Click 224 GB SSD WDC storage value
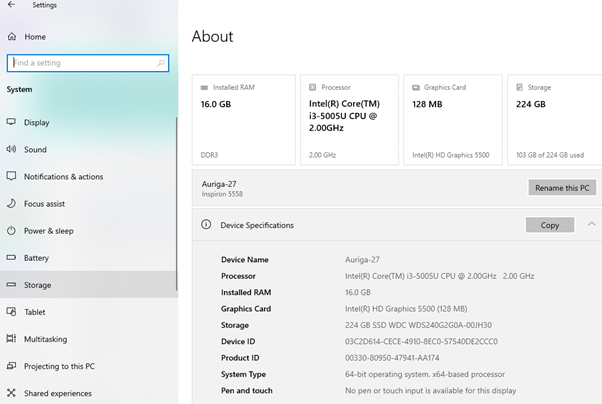Viewport: 602px width, 404px height. point(418,325)
